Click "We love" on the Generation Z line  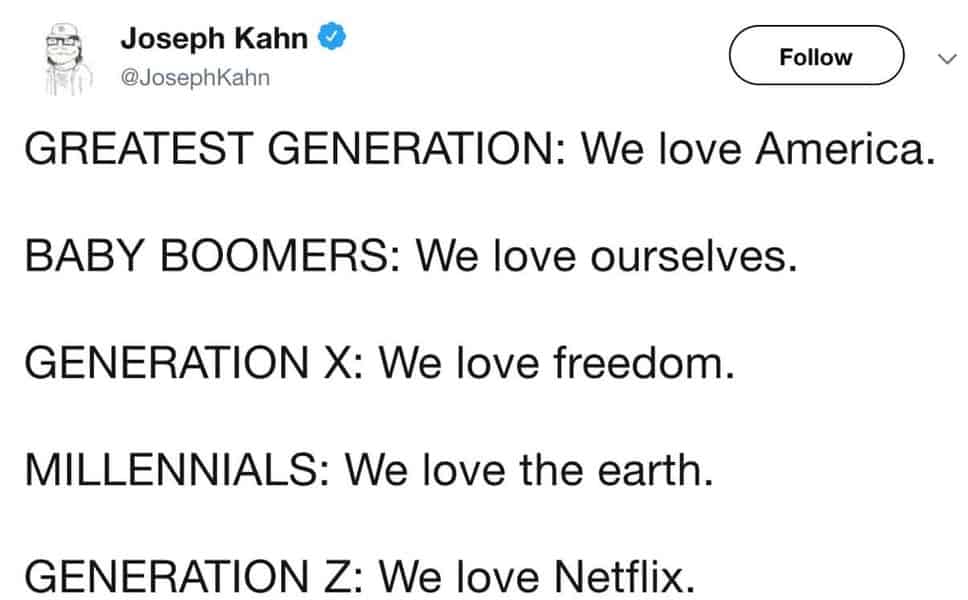point(462,577)
